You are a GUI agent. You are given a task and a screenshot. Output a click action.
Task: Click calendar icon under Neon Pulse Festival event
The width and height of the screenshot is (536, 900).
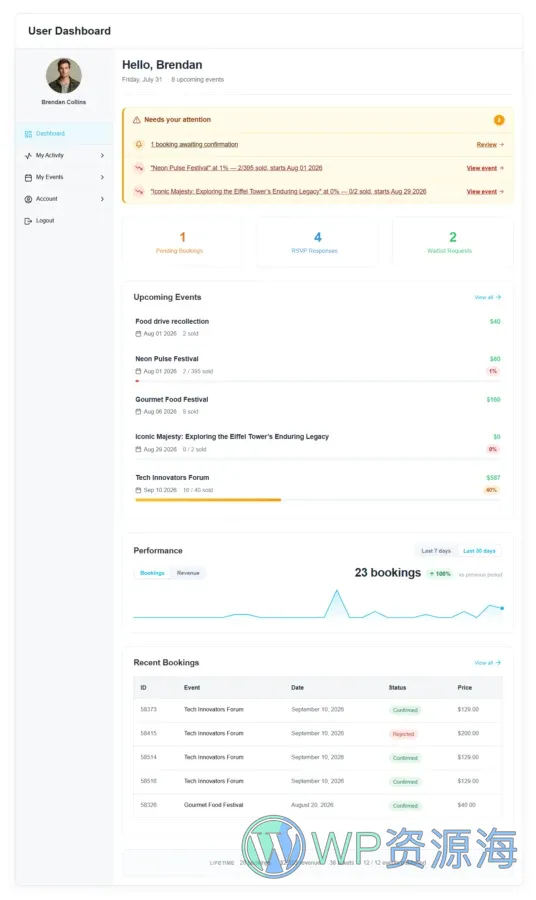tap(138, 371)
